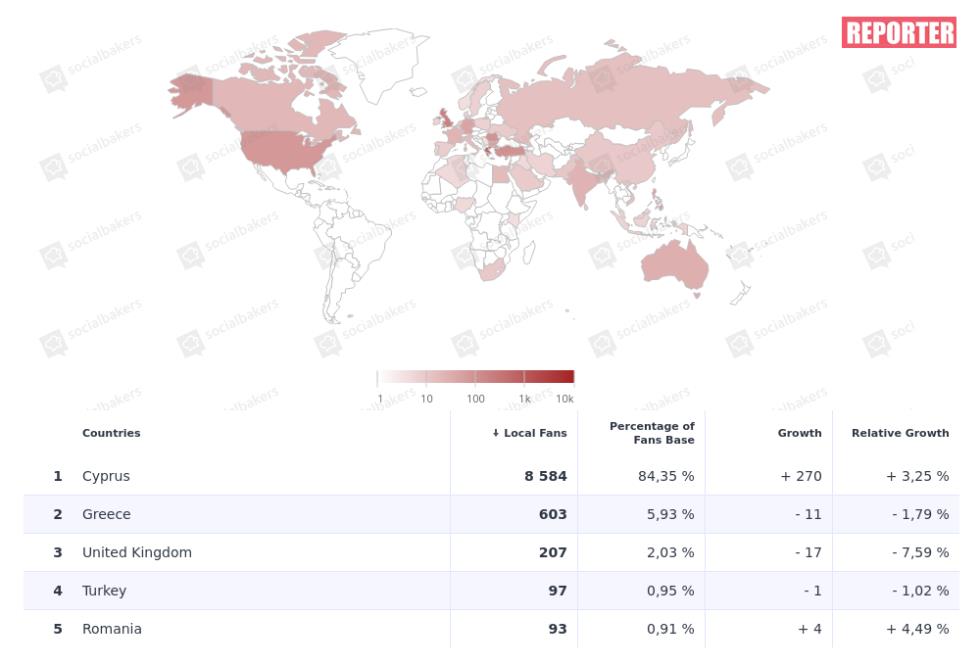Image resolution: width=980 pixels, height=664 pixels.
Task: Click Turkey on the world map
Action: [512, 151]
